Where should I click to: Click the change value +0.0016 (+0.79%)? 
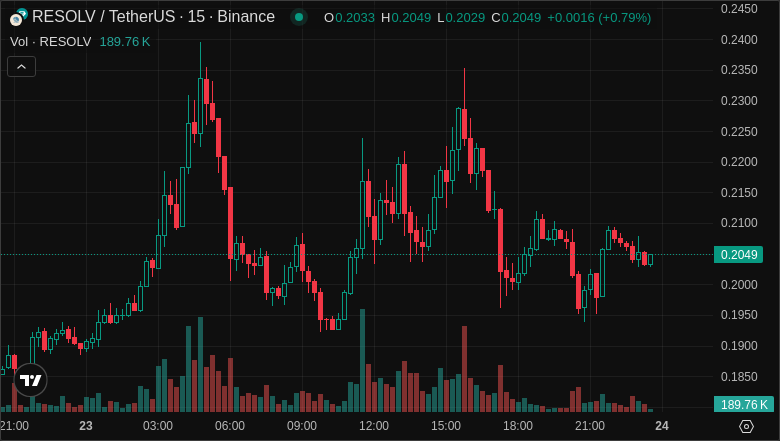coord(599,18)
